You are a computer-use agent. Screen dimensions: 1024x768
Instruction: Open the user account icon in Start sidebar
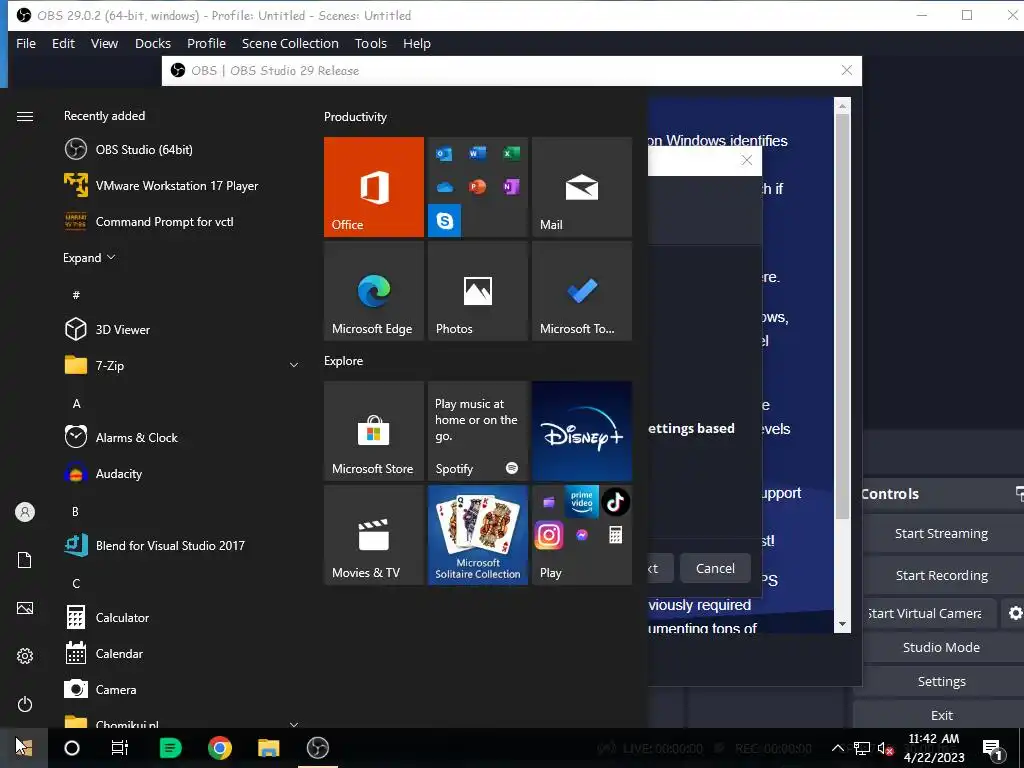tap(25, 512)
